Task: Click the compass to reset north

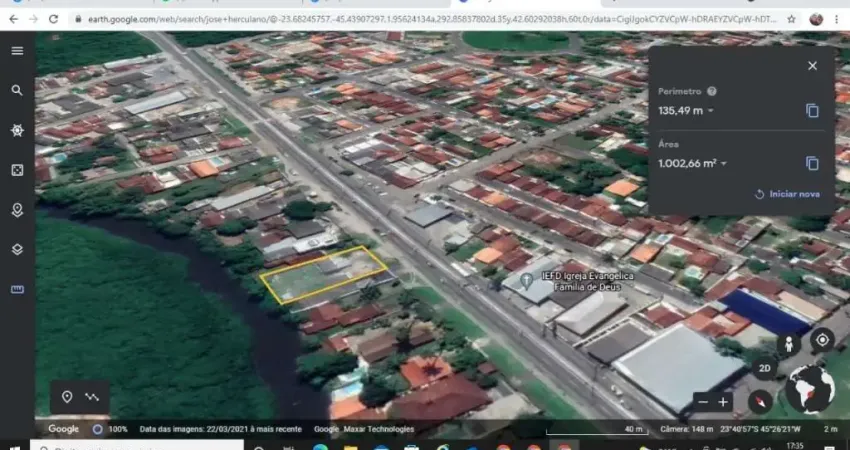Action: pyautogui.click(x=761, y=401)
